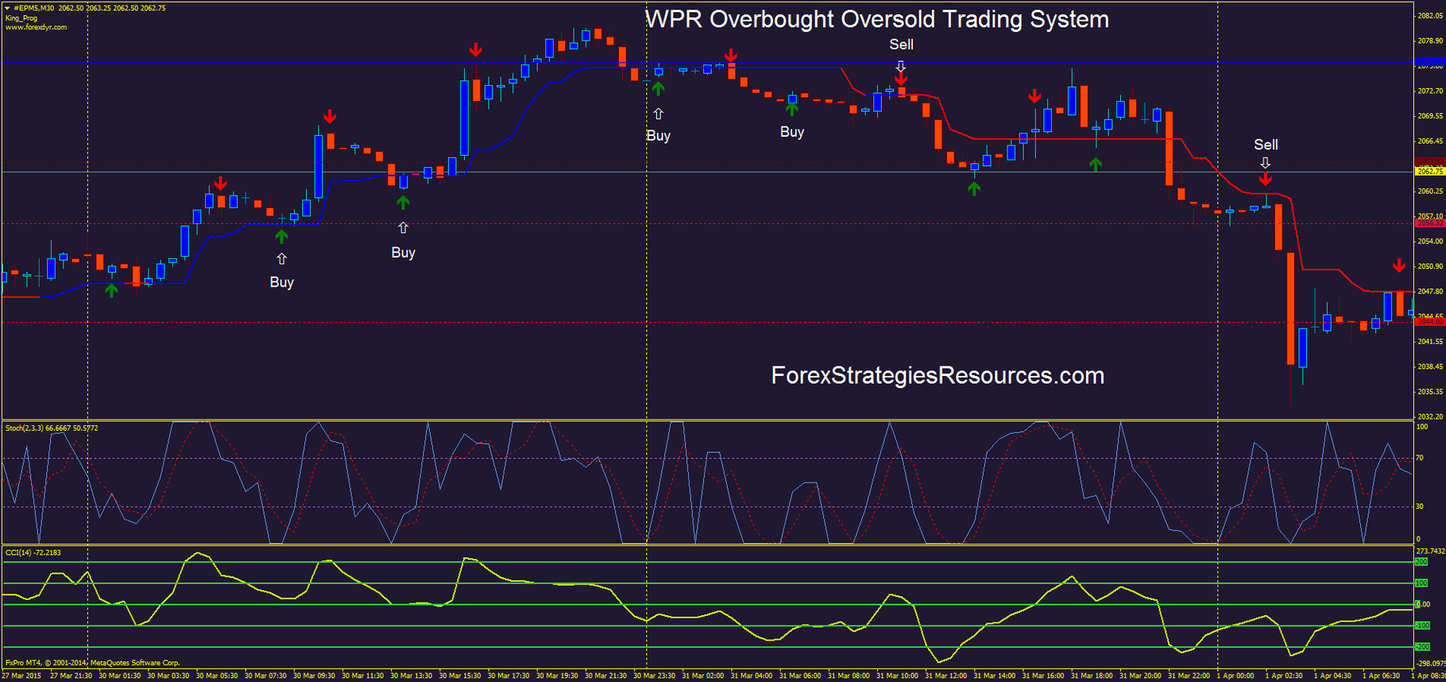Click the first Buy text label on the chart
1446x682 pixels.
(x=281, y=282)
